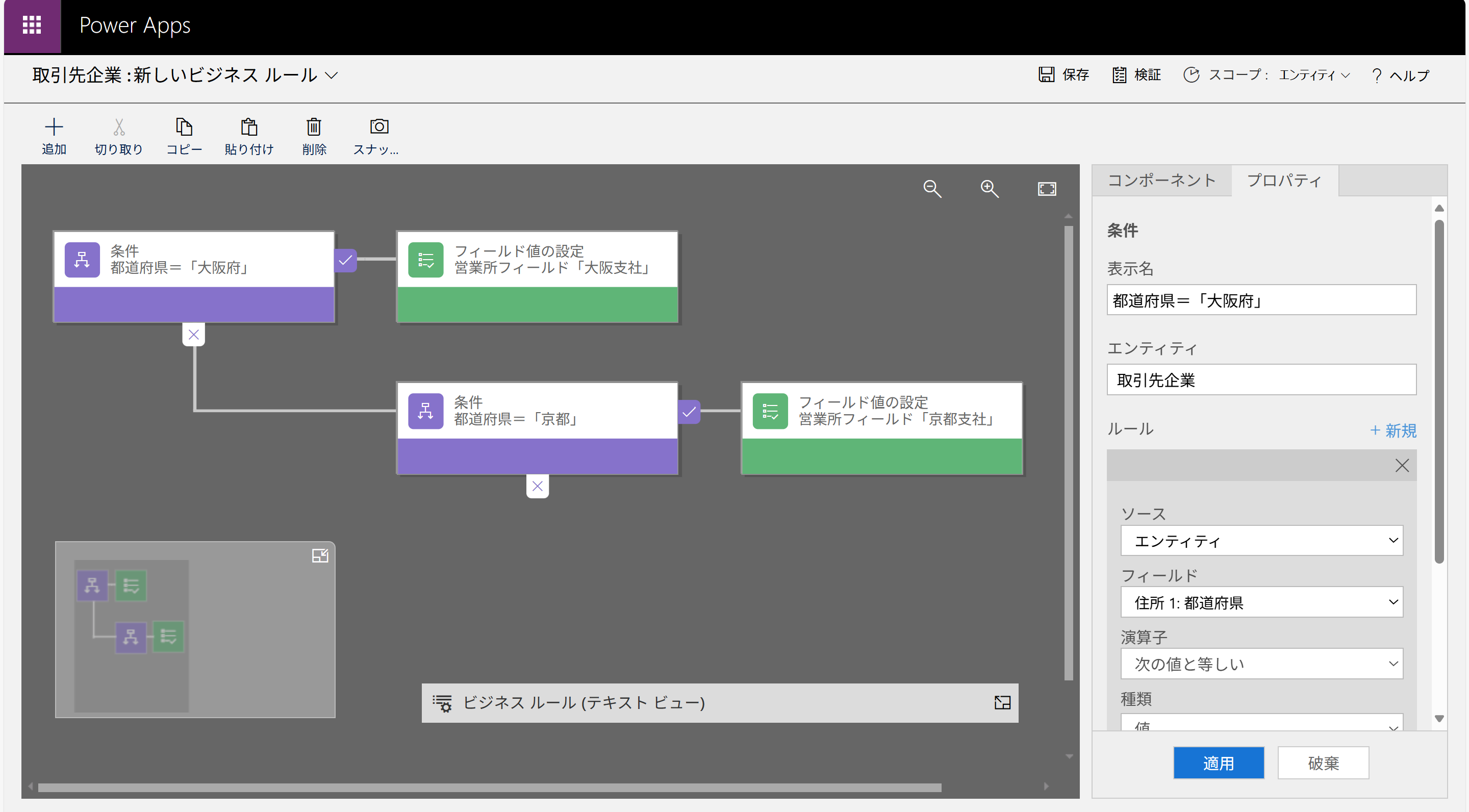Click the 適用 (Apply) button
1469x812 pixels.
click(1218, 763)
